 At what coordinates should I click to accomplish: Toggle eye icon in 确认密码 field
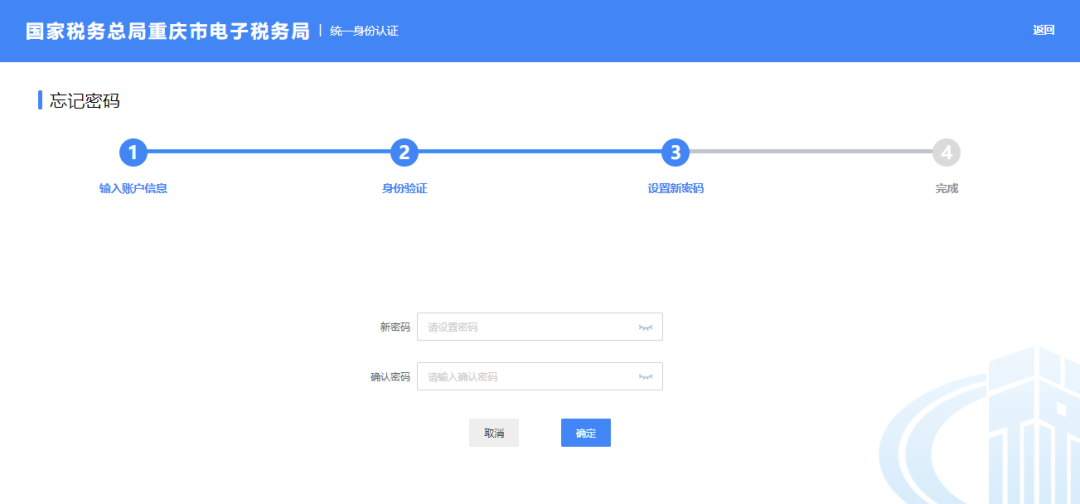pyautogui.click(x=645, y=377)
